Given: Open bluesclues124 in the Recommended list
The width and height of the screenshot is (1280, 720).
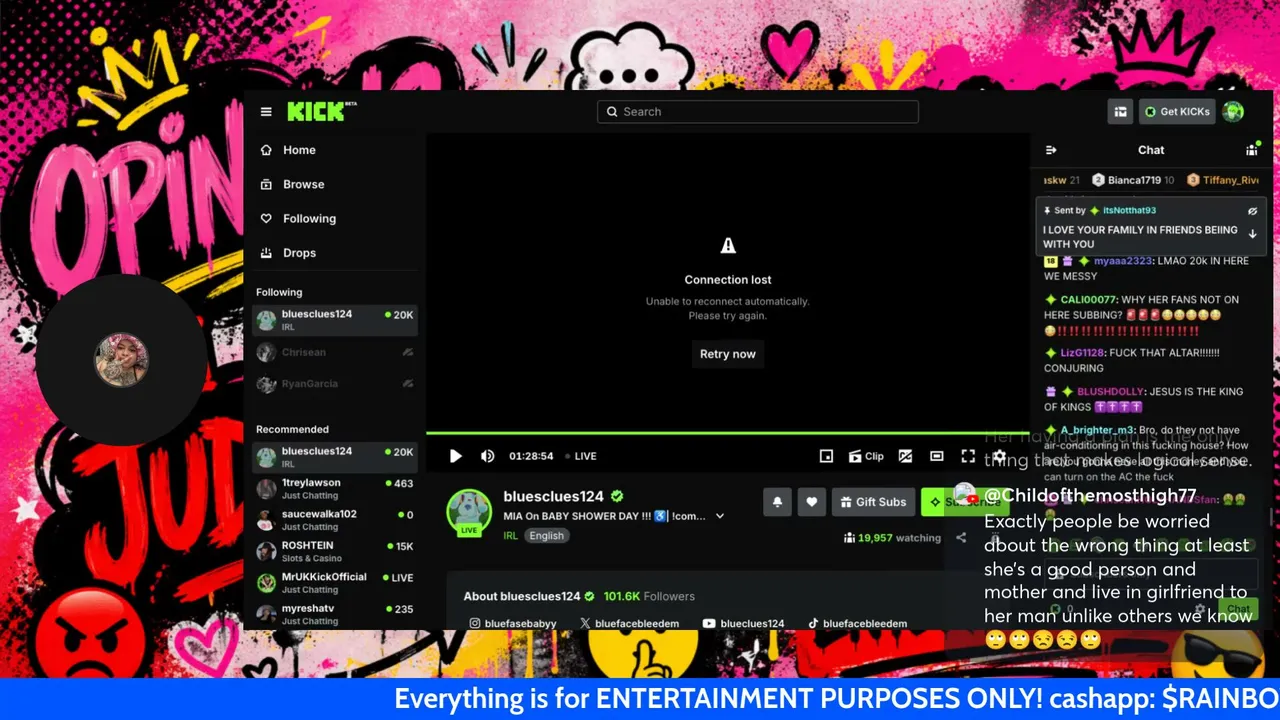Looking at the screenshot, I should tap(335, 457).
